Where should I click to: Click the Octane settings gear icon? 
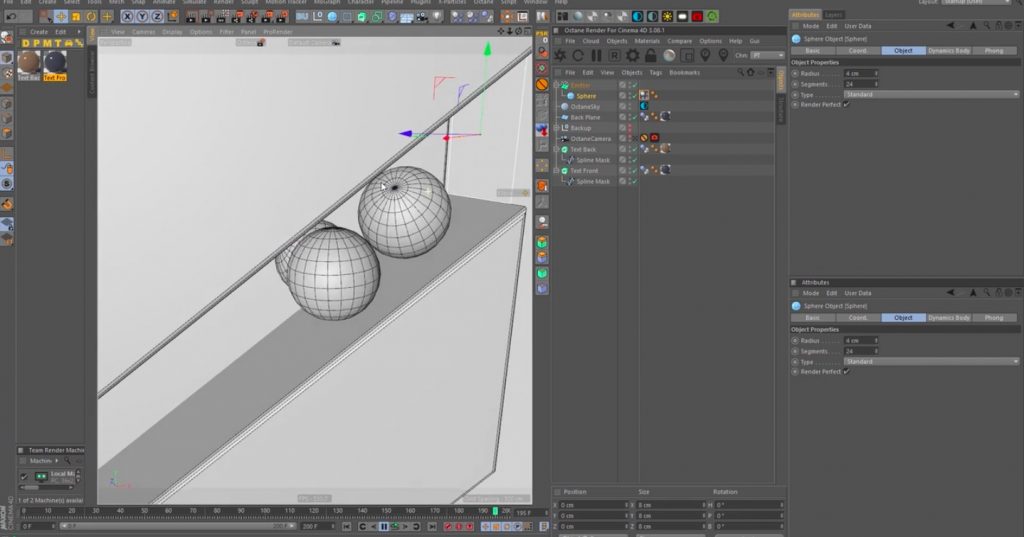(x=632, y=55)
